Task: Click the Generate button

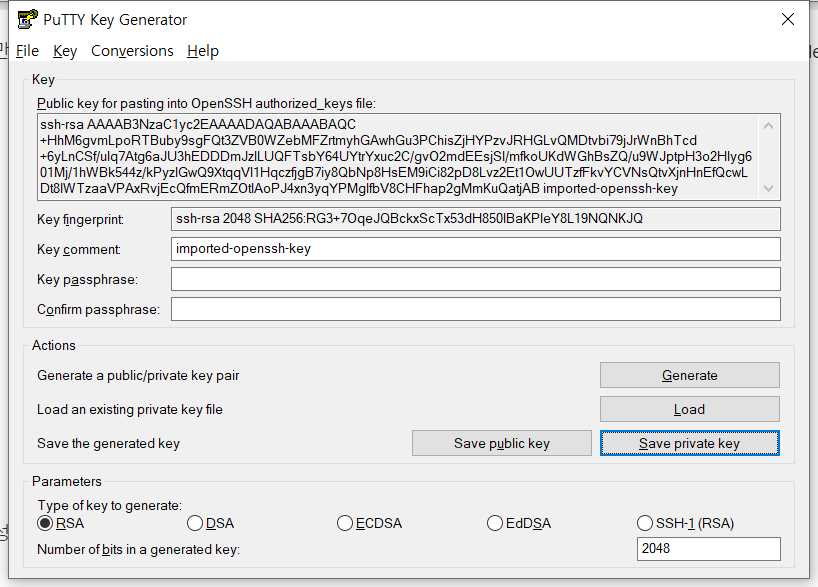Action: [690, 375]
